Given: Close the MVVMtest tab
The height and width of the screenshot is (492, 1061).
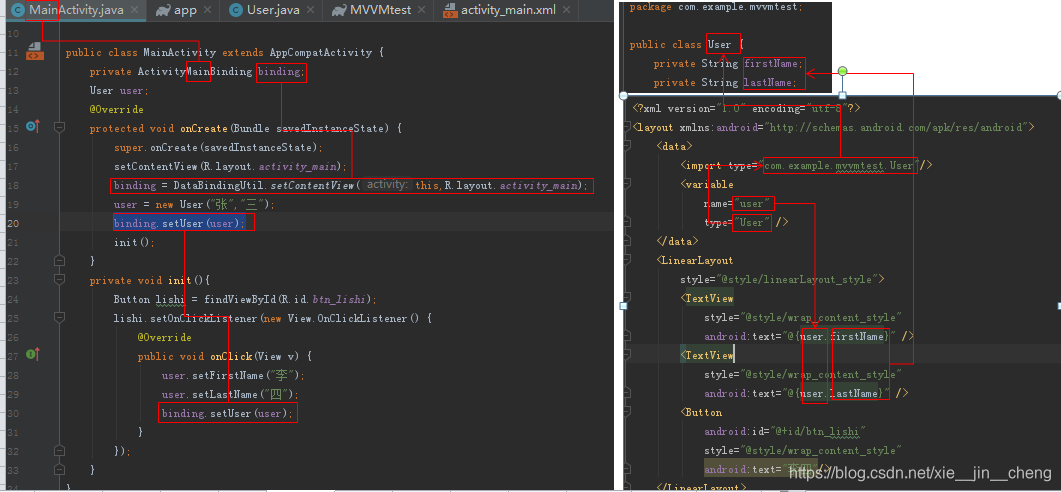Looking at the screenshot, I should click(x=422, y=11).
